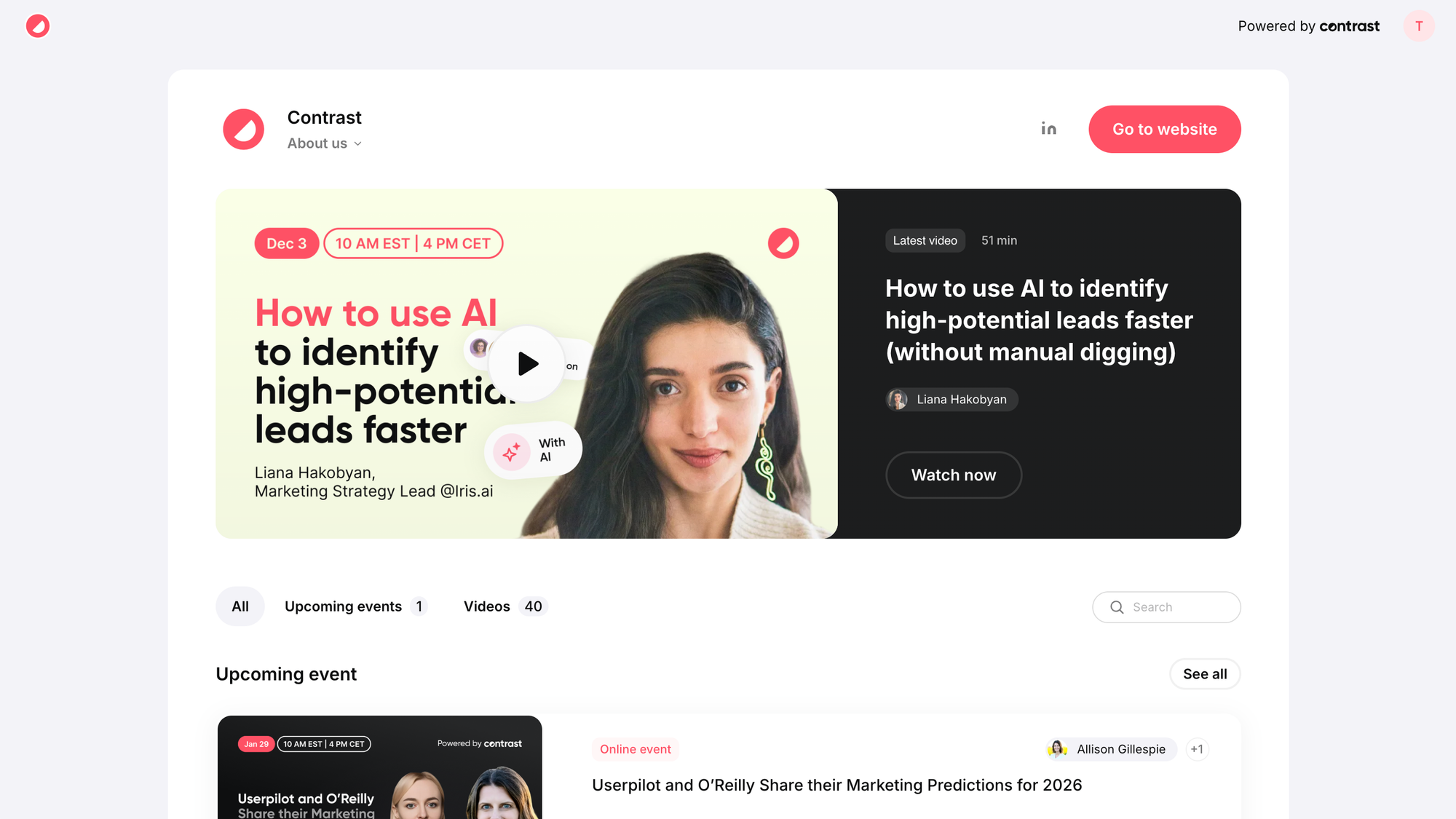
Task: Show additional speakers via +1 badge
Action: (1197, 749)
